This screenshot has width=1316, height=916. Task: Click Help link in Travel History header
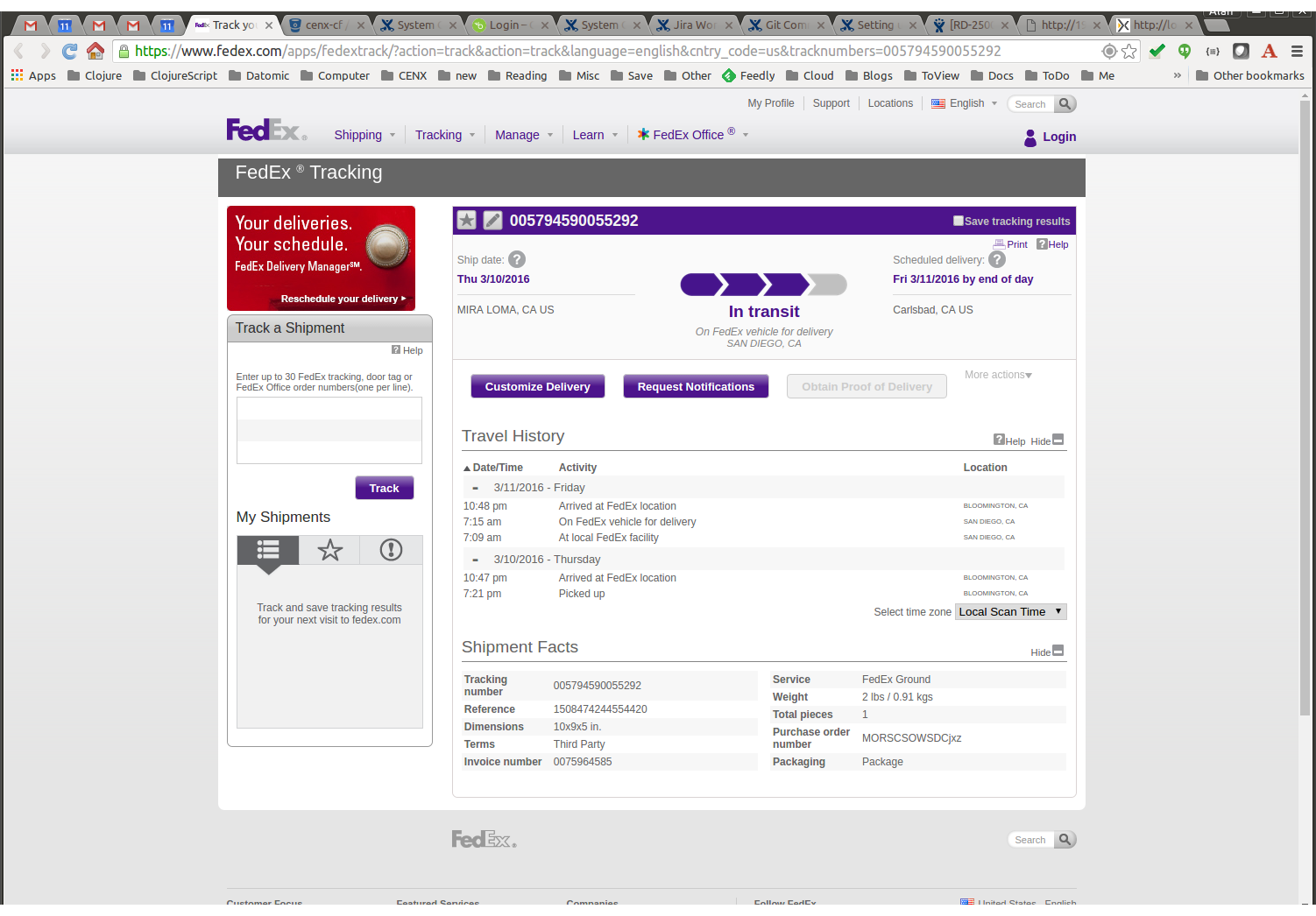point(1009,440)
